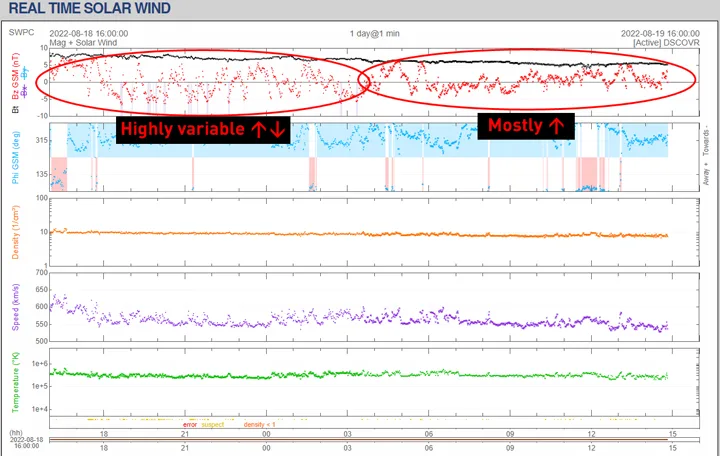Click the Towards - sector label
The image size is (720, 456).
706,142
